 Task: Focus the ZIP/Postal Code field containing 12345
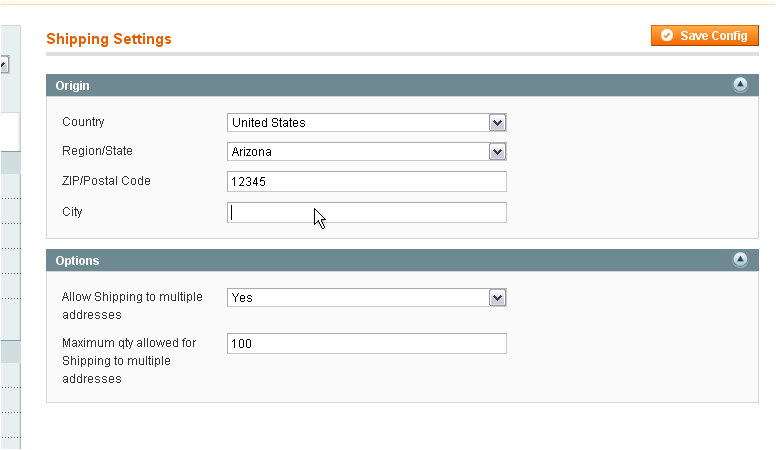[367, 182]
